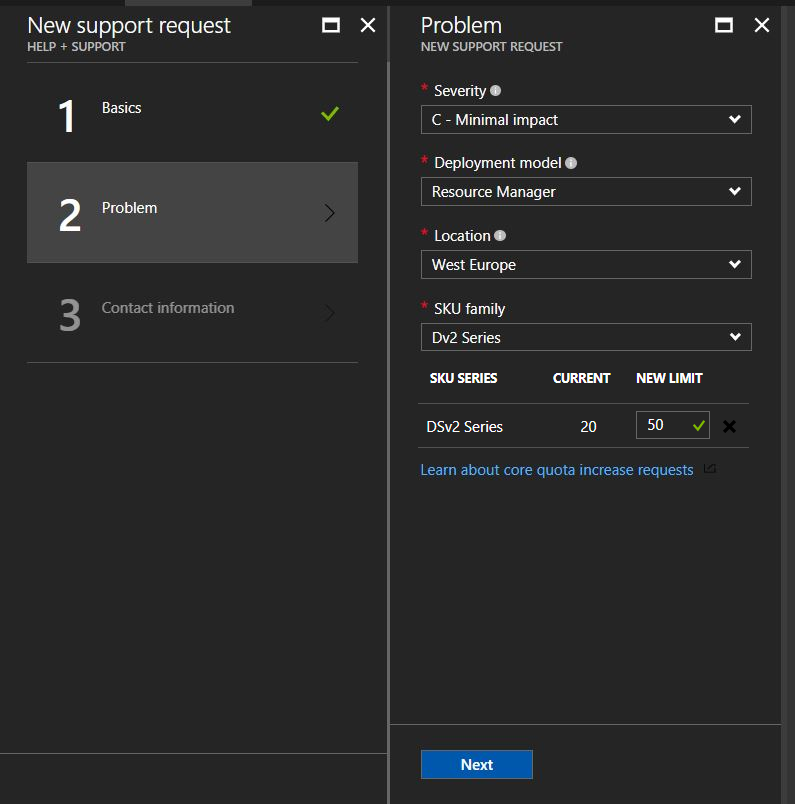Remove the DSv2 Series row
The width and height of the screenshot is (795, 804).
[x=729, y=426]
